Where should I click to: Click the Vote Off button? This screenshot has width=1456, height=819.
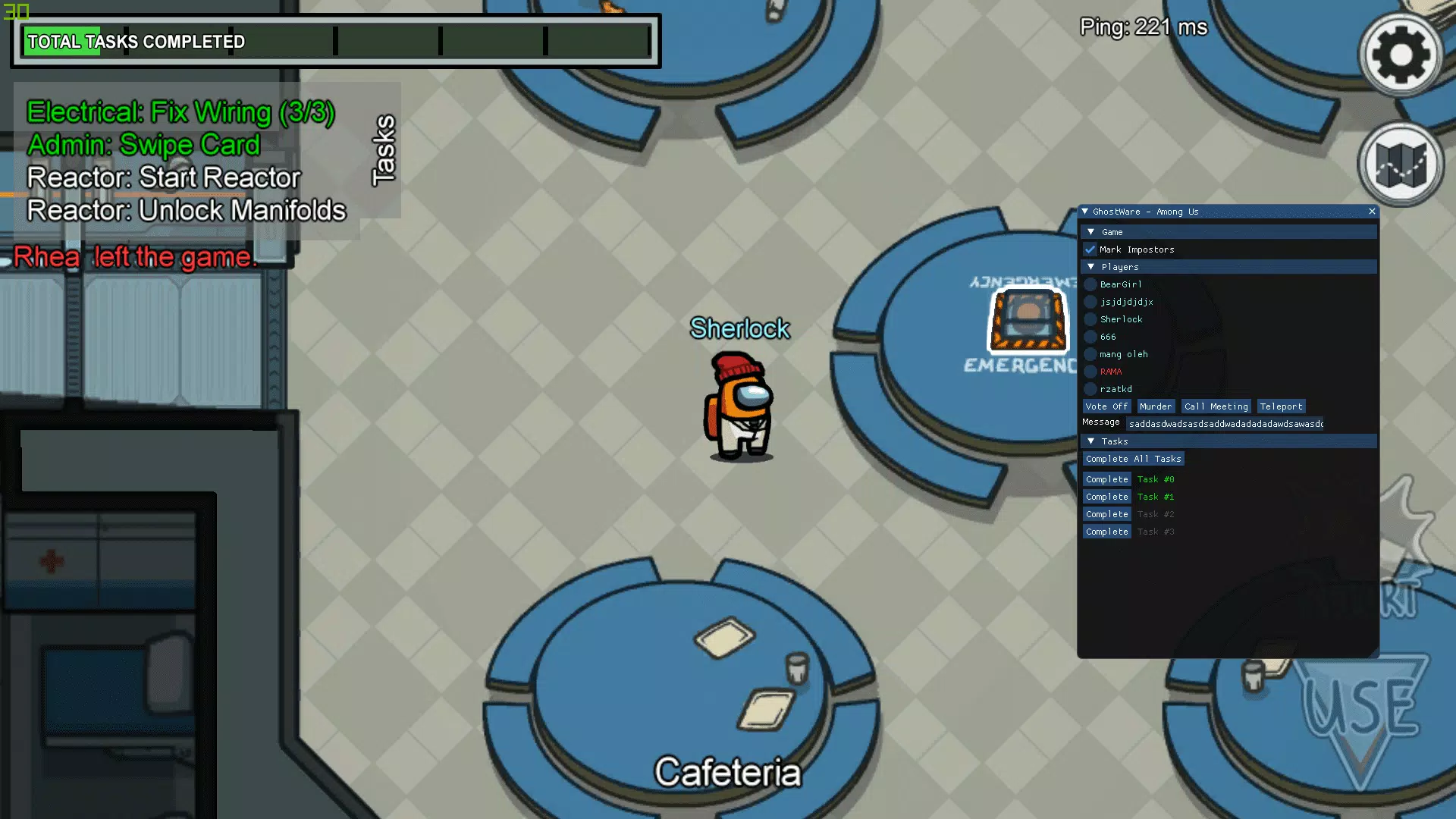coord(1106,405)
